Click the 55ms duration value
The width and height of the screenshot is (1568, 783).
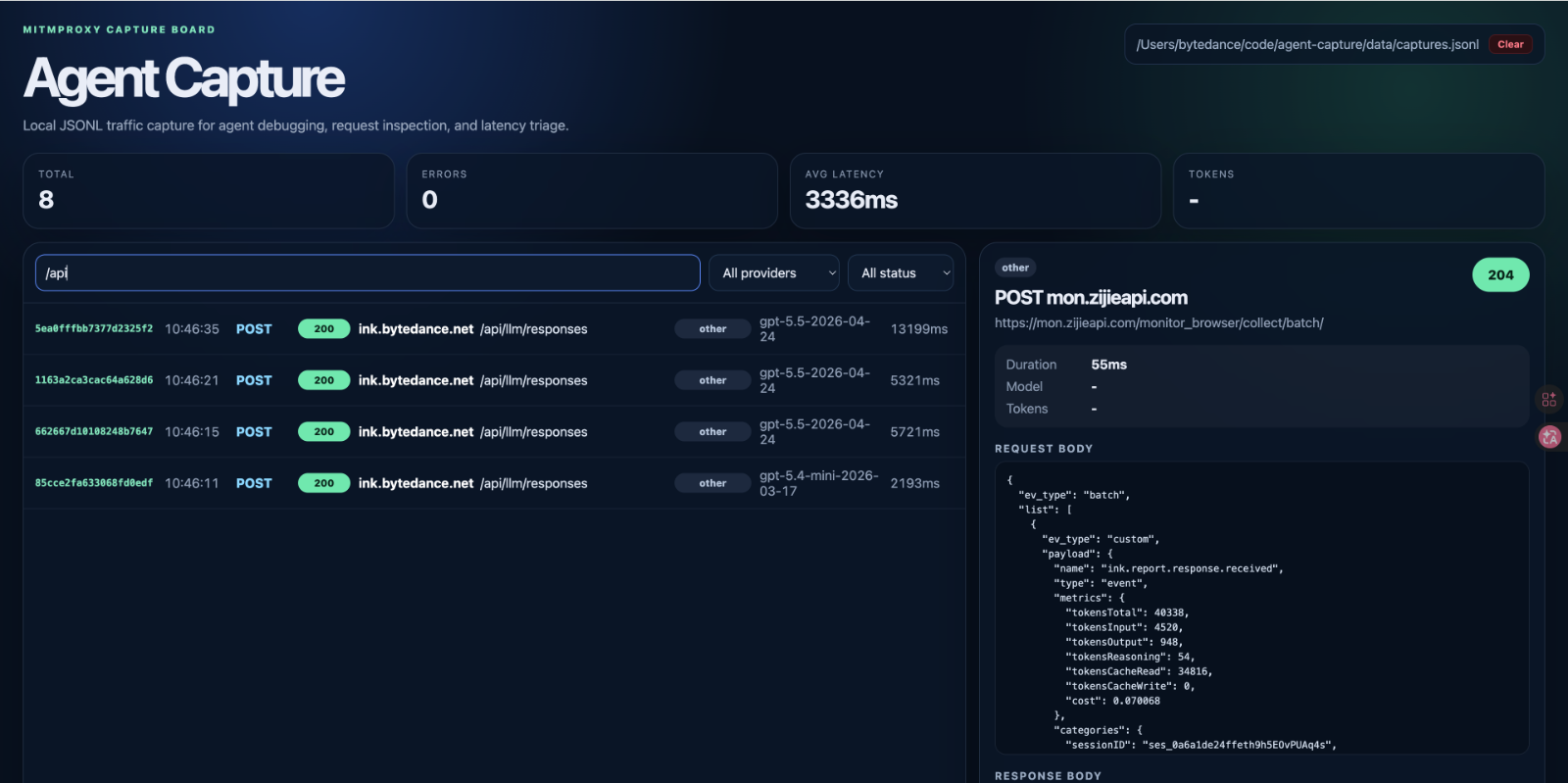pyautogui.click(x=1109, y=365)
